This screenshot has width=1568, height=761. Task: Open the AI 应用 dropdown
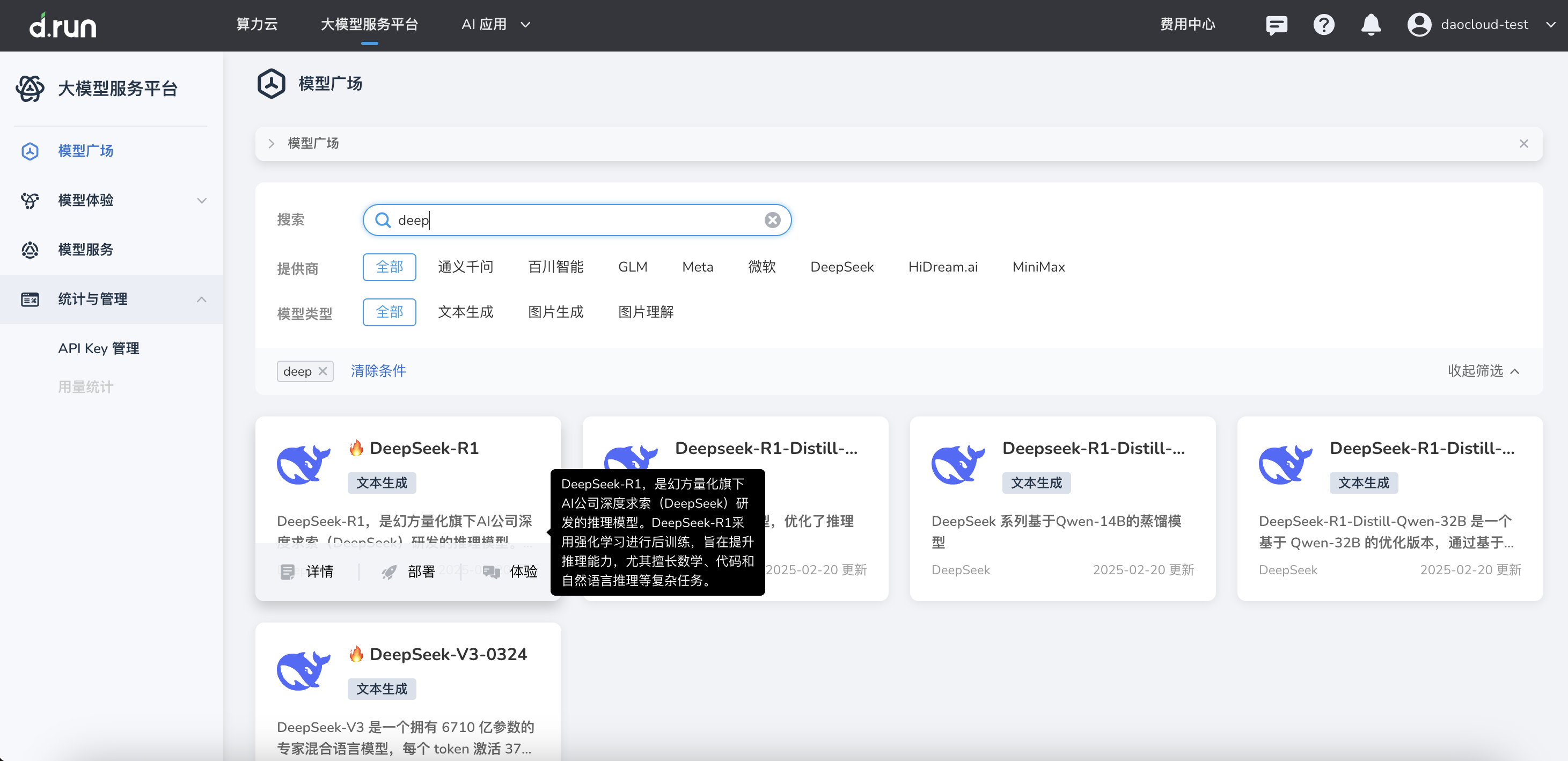point(496,25)
